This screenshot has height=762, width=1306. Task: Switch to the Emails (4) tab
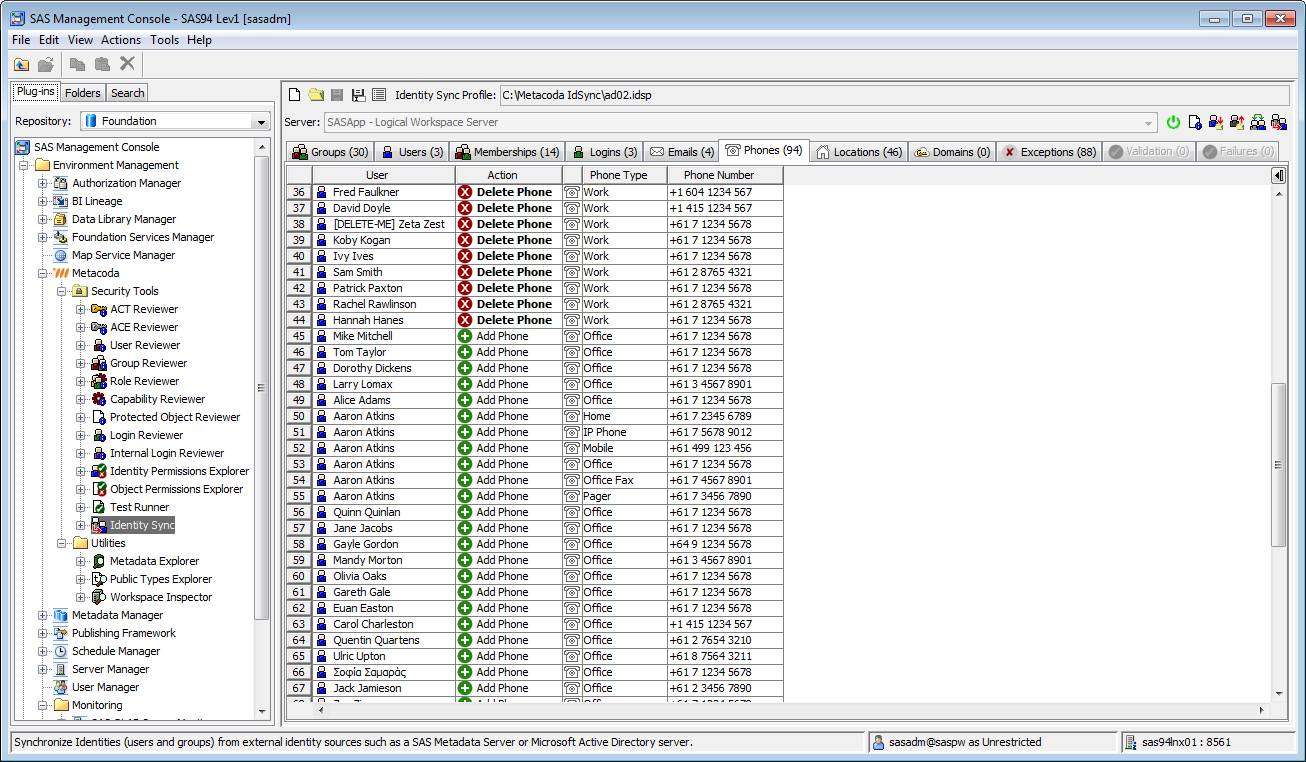[681, 152]
